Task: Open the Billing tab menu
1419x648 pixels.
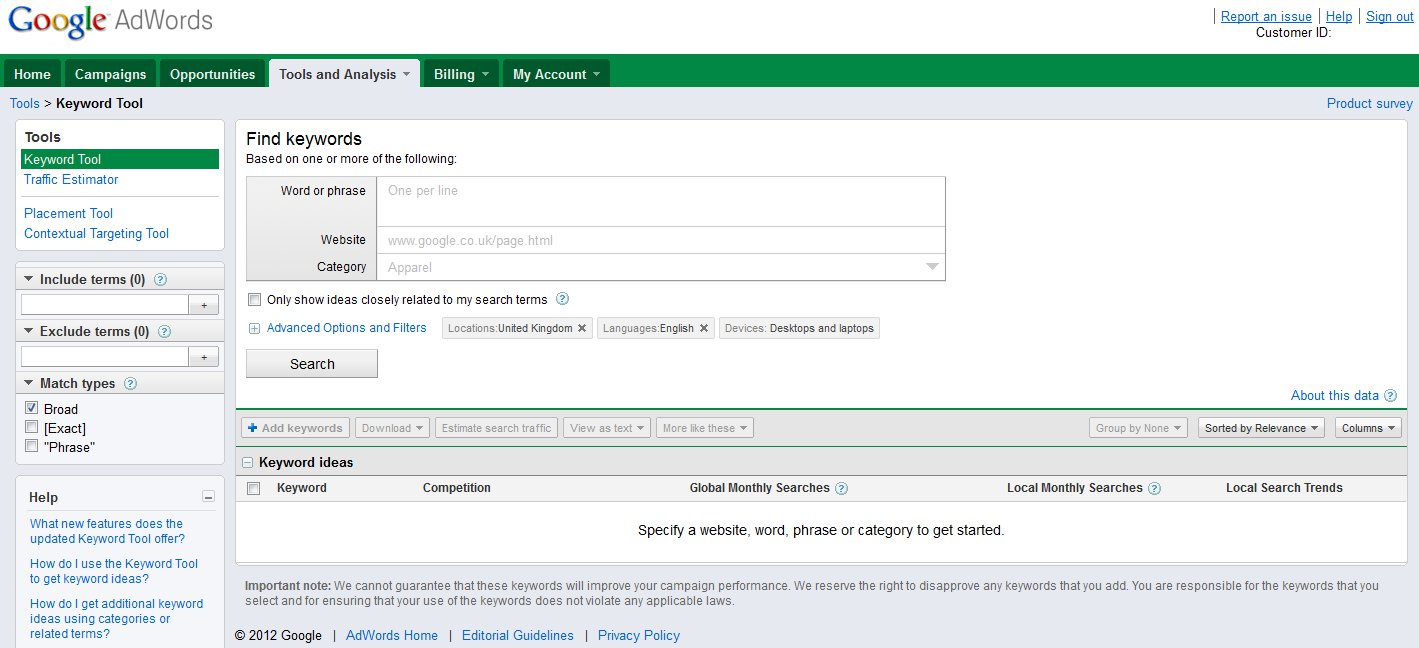Action: coord(461,74)
